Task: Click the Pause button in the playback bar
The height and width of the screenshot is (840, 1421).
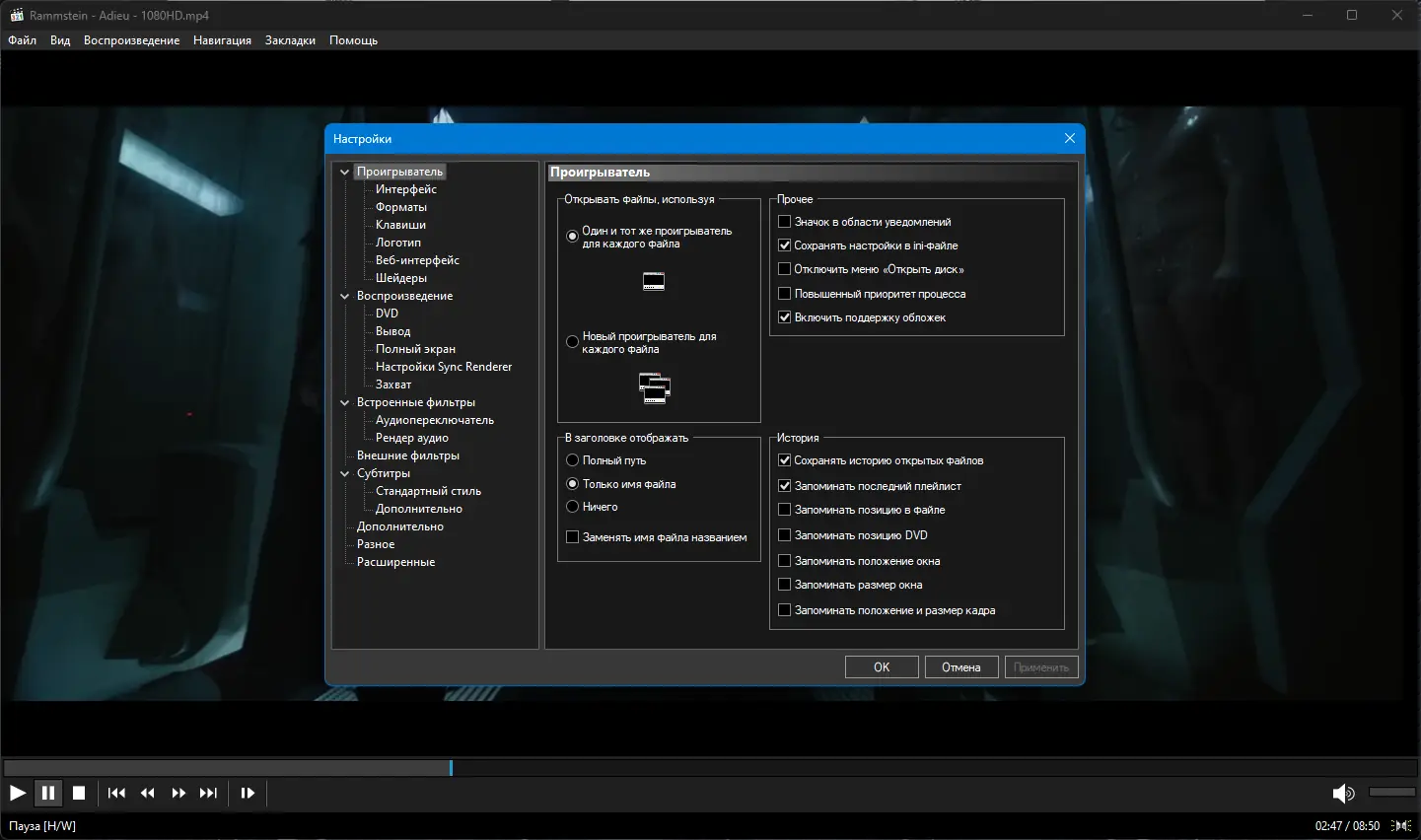Action: 48,793
